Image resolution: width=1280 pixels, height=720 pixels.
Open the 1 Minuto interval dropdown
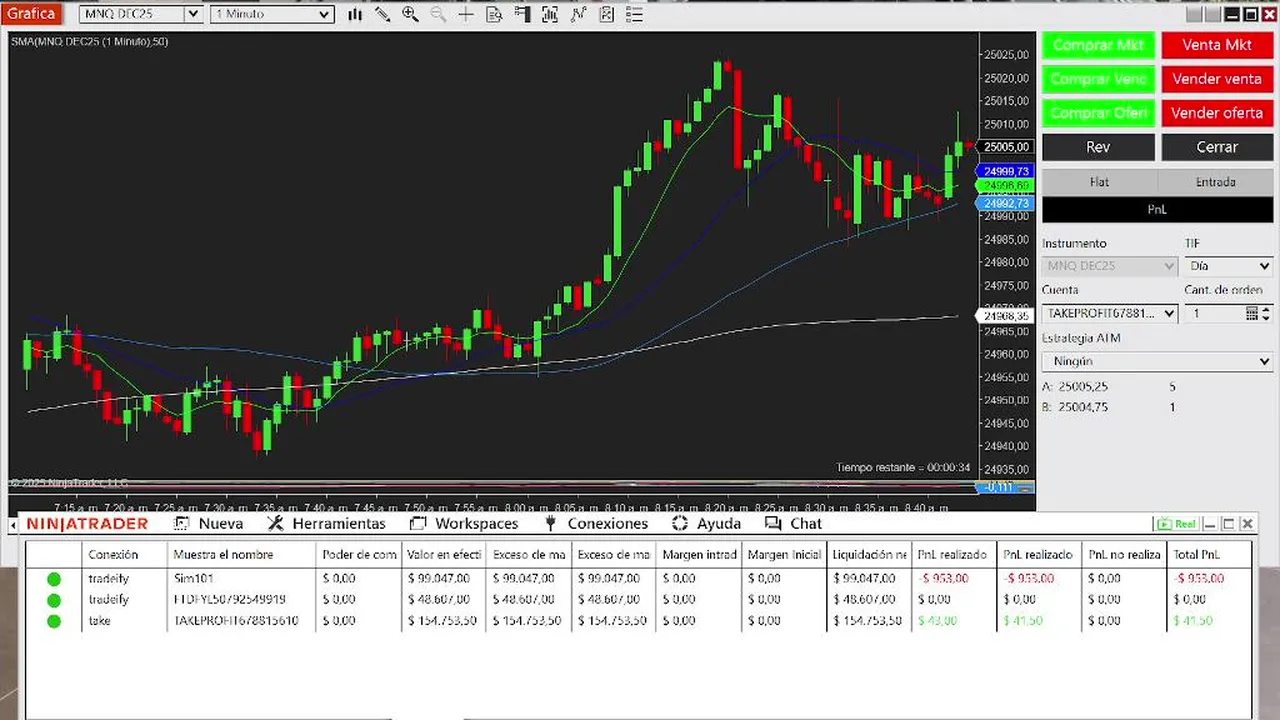272,14
